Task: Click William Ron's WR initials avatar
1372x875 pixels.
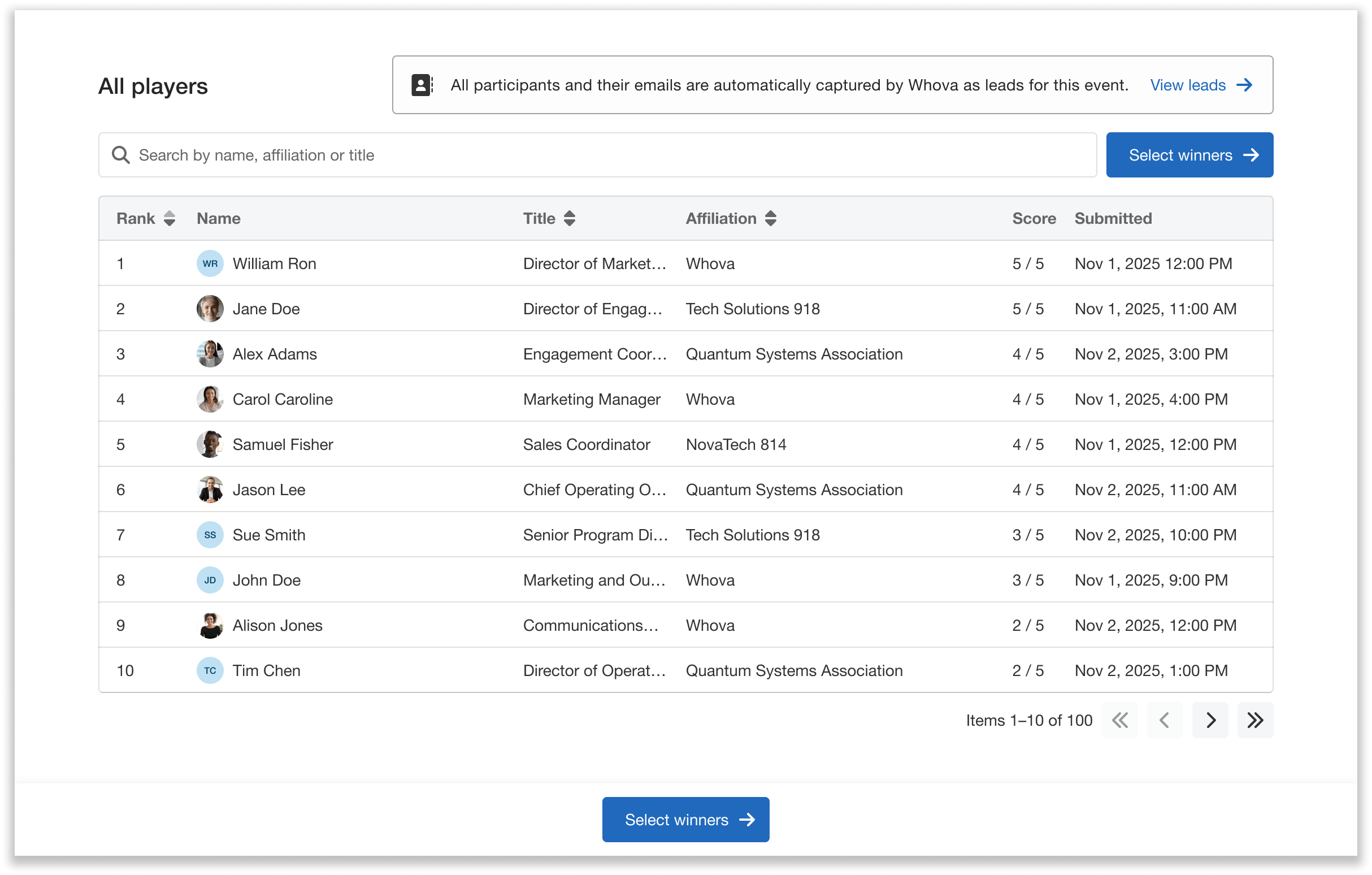Action: (x=210, y=263)
